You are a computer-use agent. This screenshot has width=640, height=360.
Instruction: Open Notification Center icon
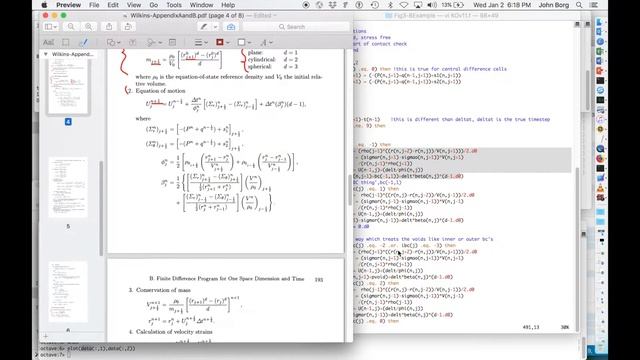[x=594, y=5]
